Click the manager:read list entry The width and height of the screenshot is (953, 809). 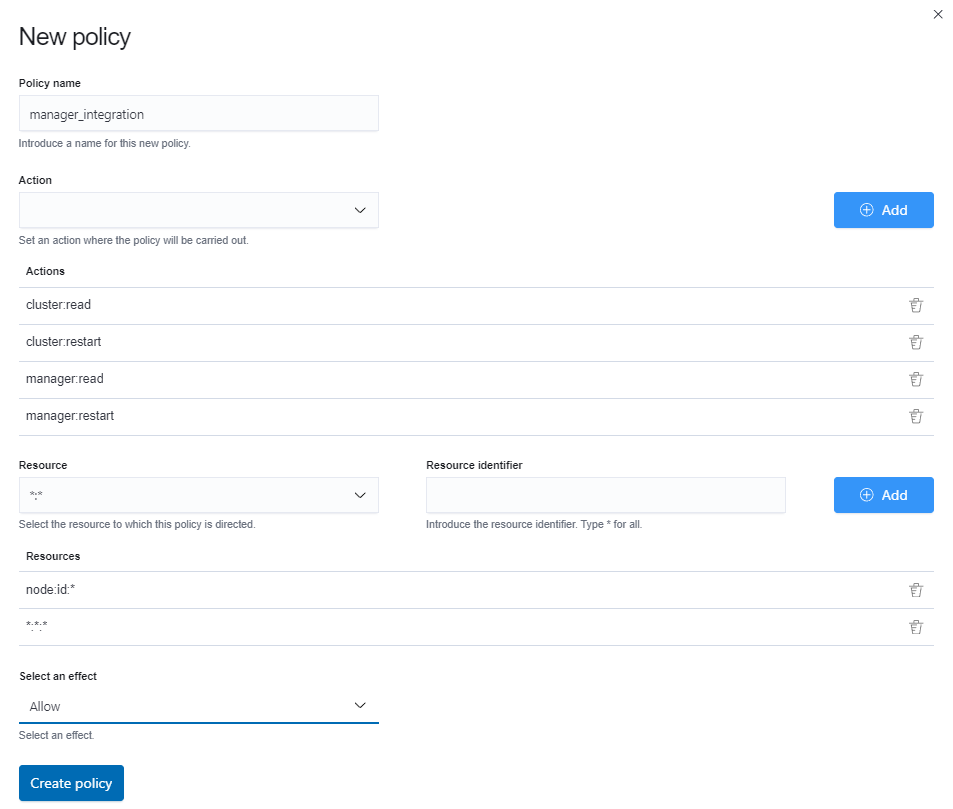[x=65, y=379]
